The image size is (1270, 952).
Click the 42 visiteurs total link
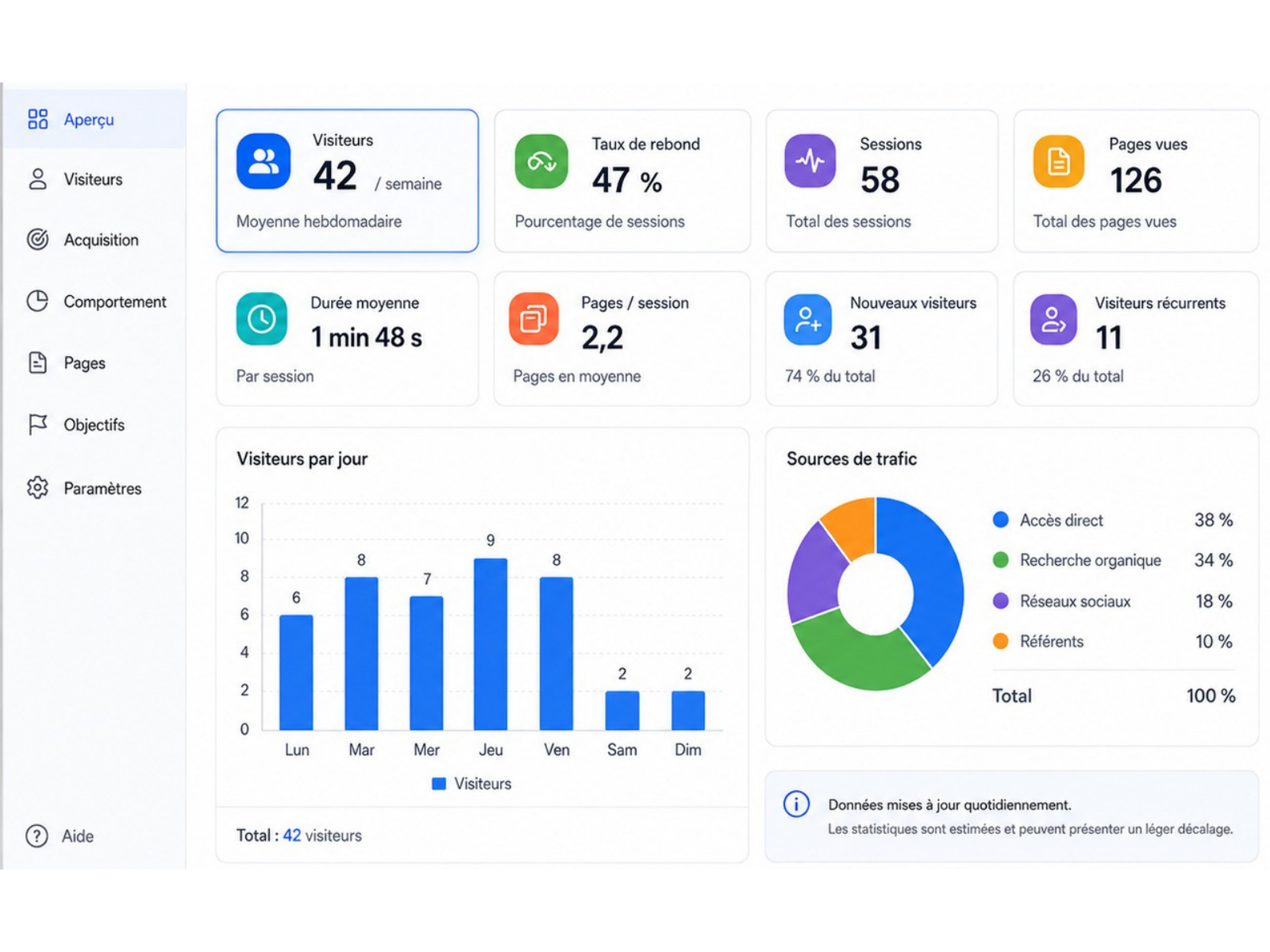pyautogui.click(x=322, y=835)
